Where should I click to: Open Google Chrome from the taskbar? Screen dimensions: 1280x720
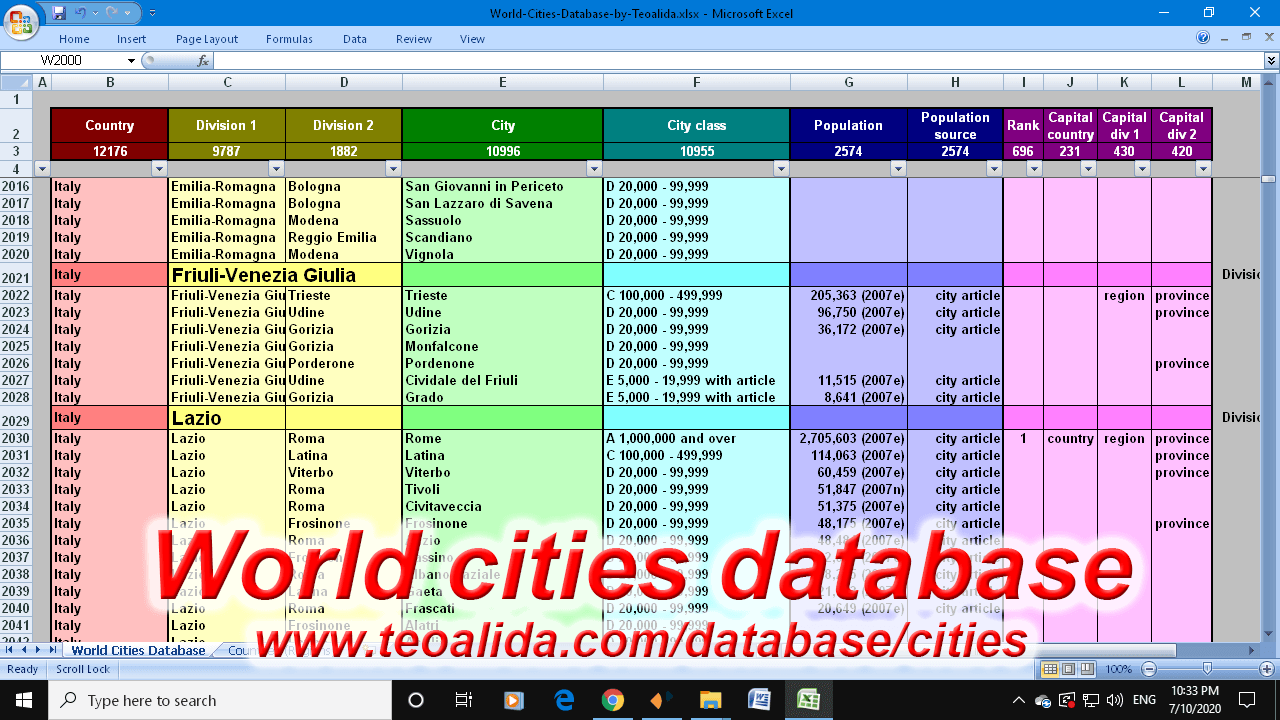(613, 700)
